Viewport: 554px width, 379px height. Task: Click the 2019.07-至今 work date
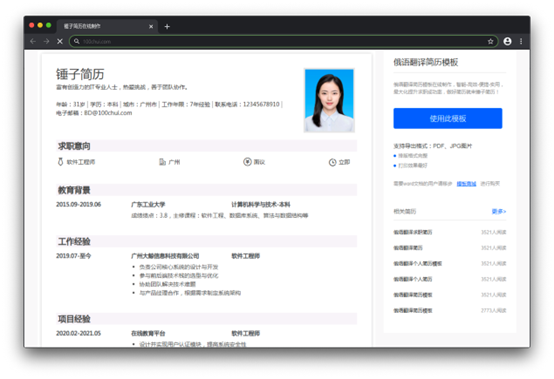pos(73,256)
